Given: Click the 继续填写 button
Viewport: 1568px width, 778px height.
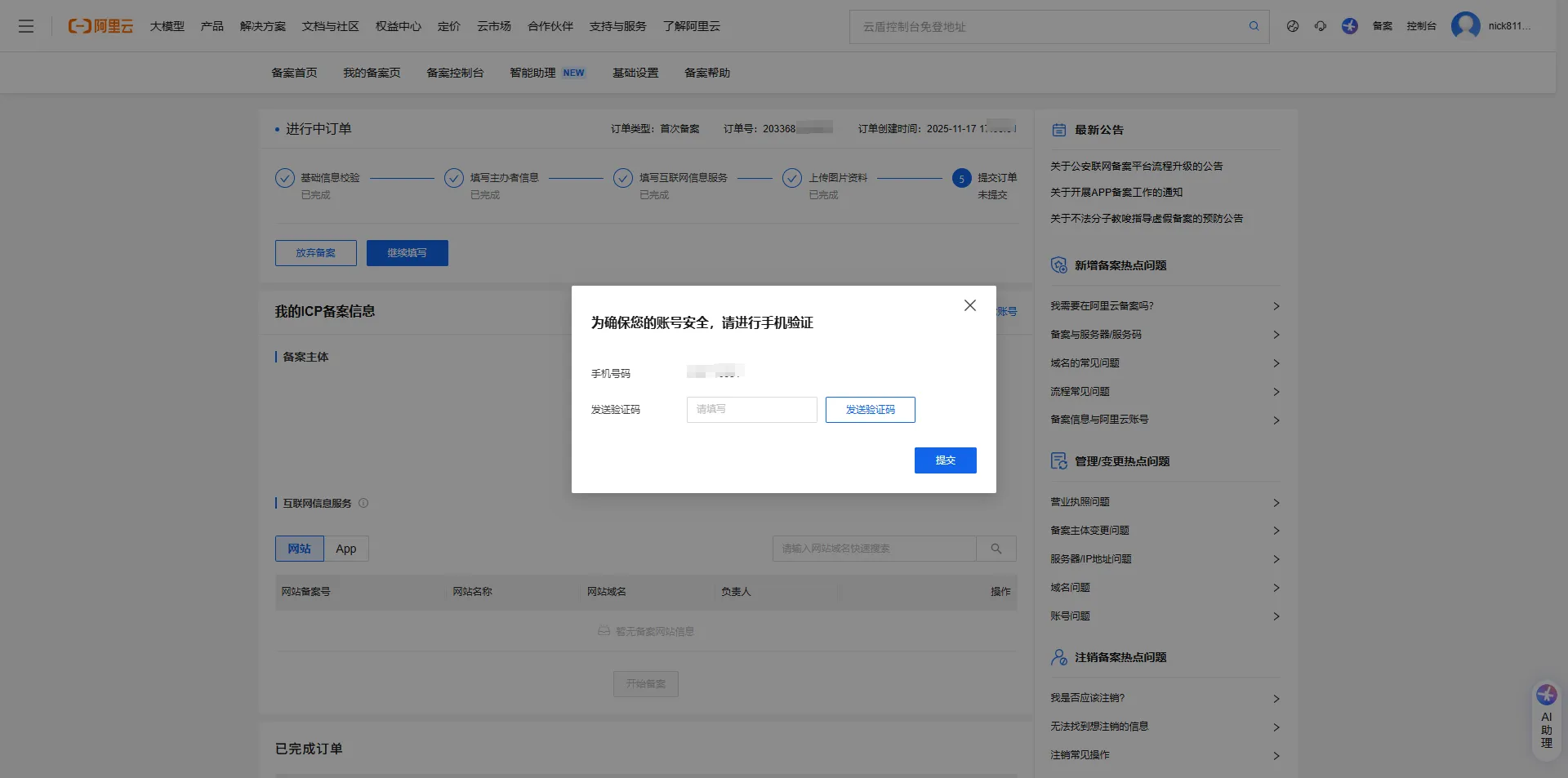Looking at the screenshot, I should [407, 253].
